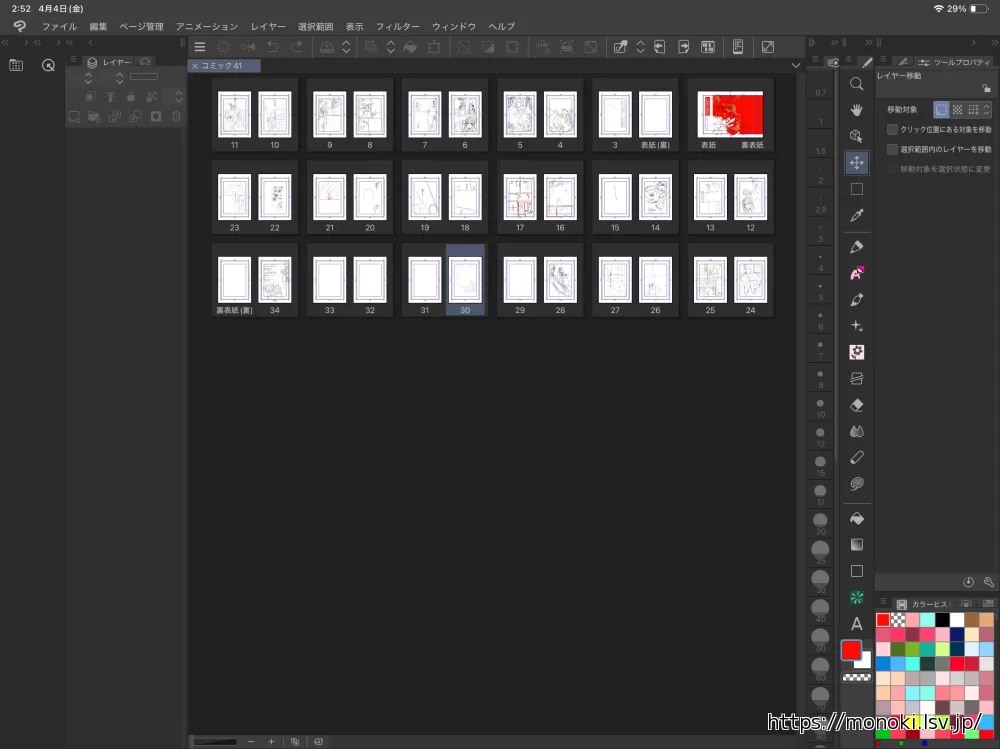Screen dimensions: 1000x749
Task: Enable 選択範囲内のレイヤーを移動 checkbox
Action: [893, 149]
